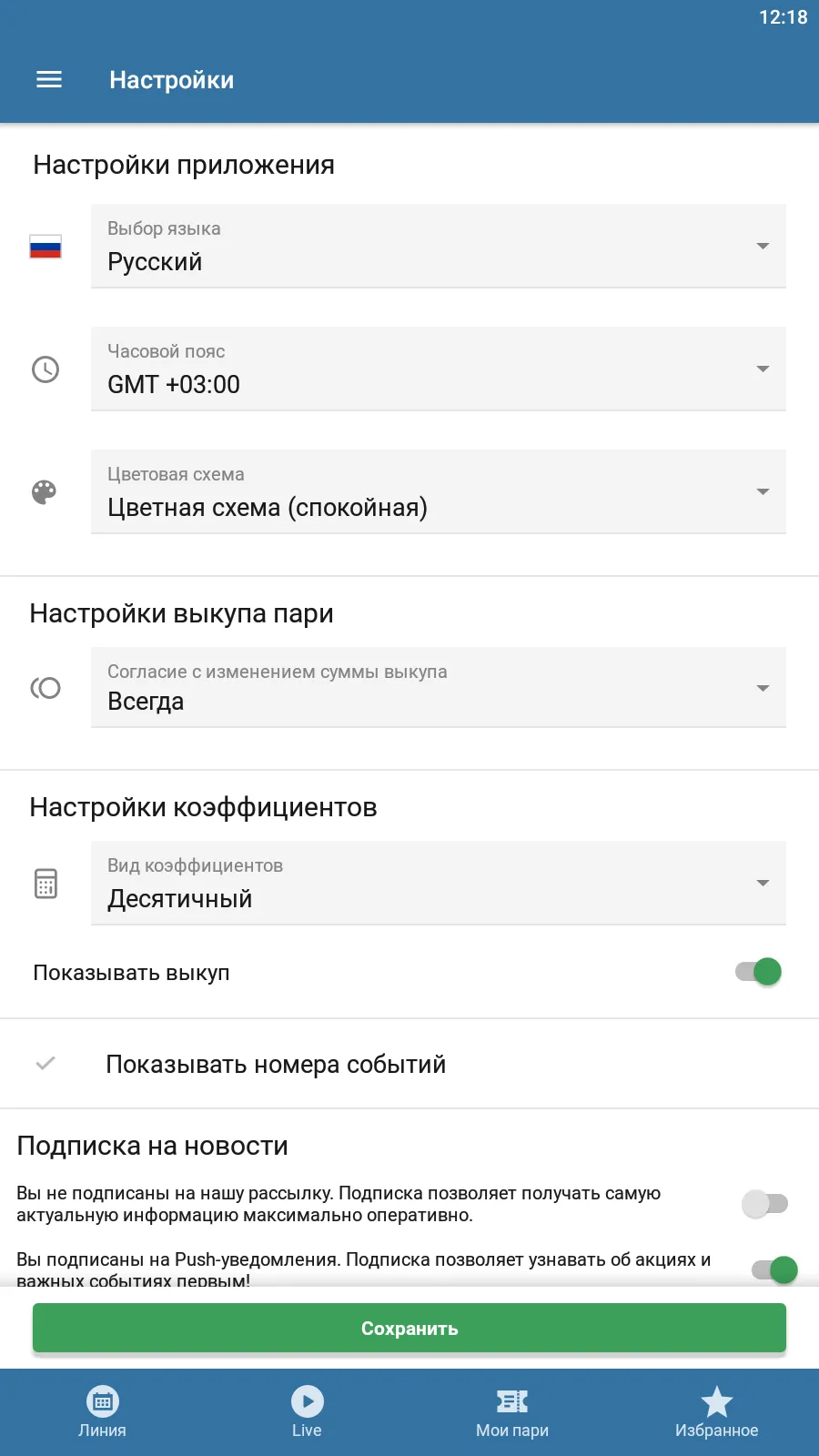Go to Избранное favorites star
The image size is (819, 1456).
716,1412
